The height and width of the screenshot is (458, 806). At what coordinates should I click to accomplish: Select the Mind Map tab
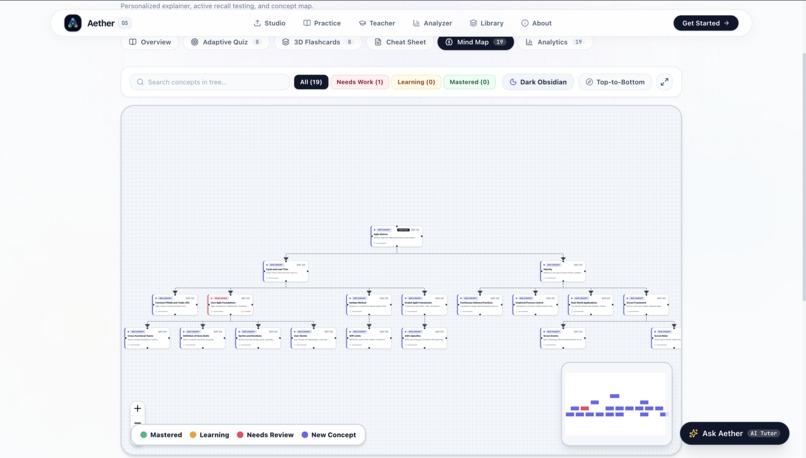475,42
